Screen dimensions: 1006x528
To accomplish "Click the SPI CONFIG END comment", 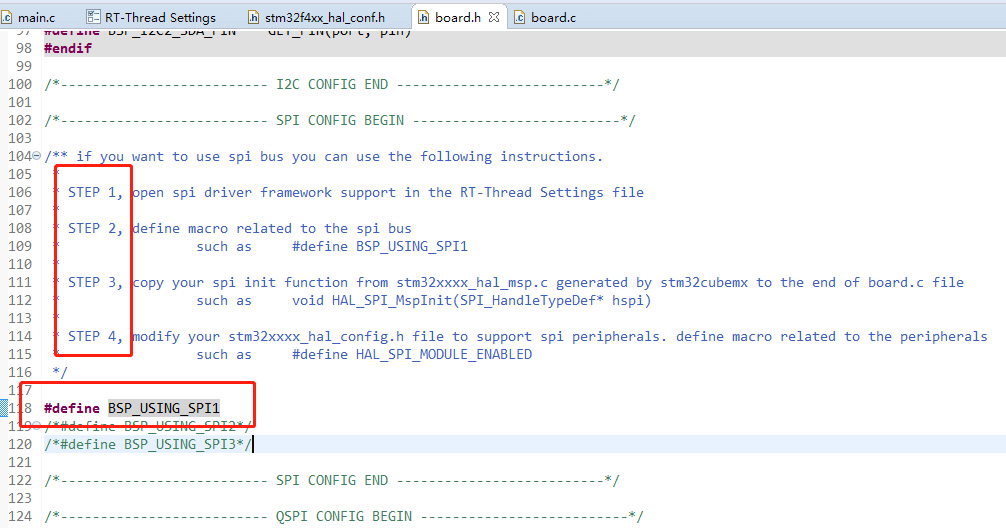I will click(x=332, y=481).
